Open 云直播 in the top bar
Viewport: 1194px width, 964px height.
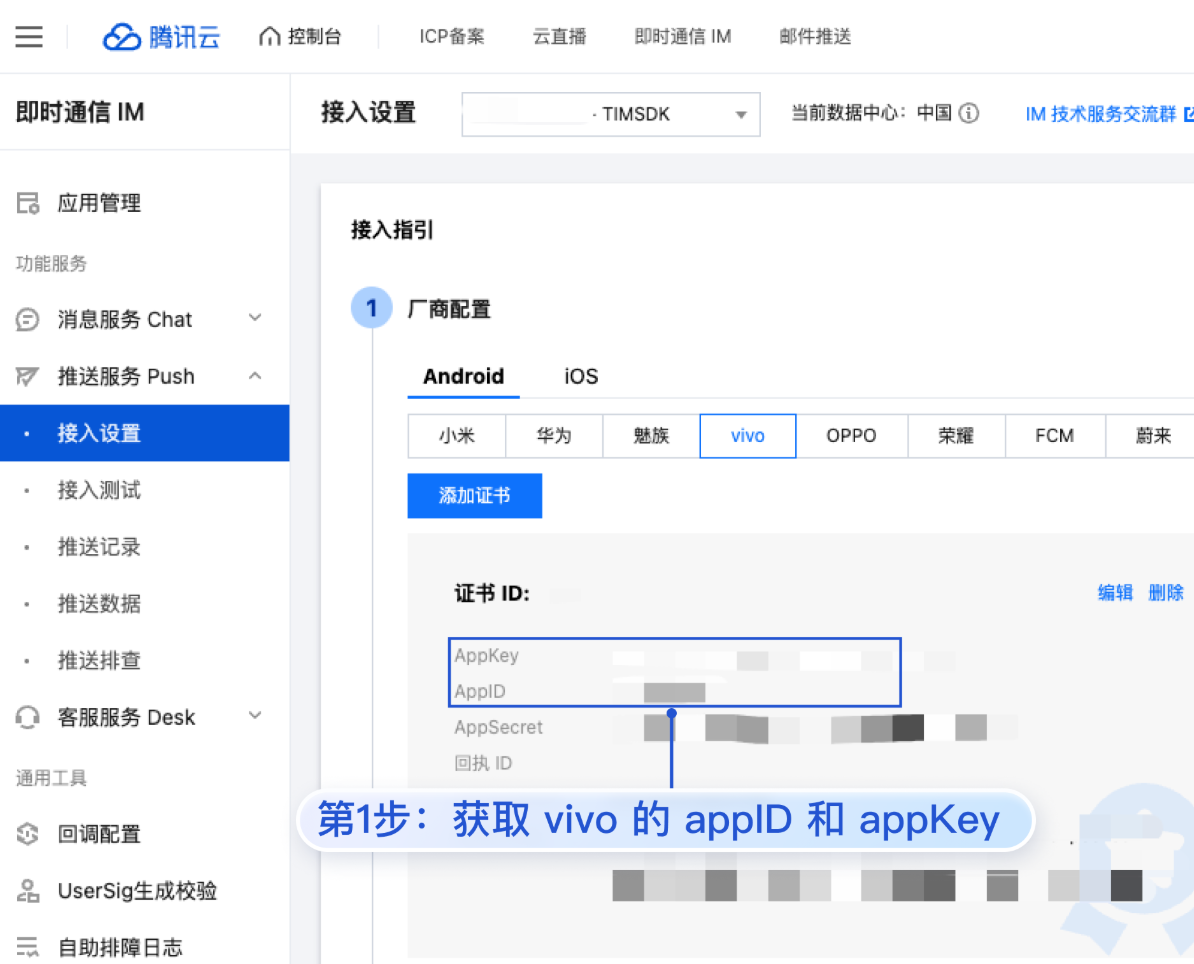(x=559, y=37)
